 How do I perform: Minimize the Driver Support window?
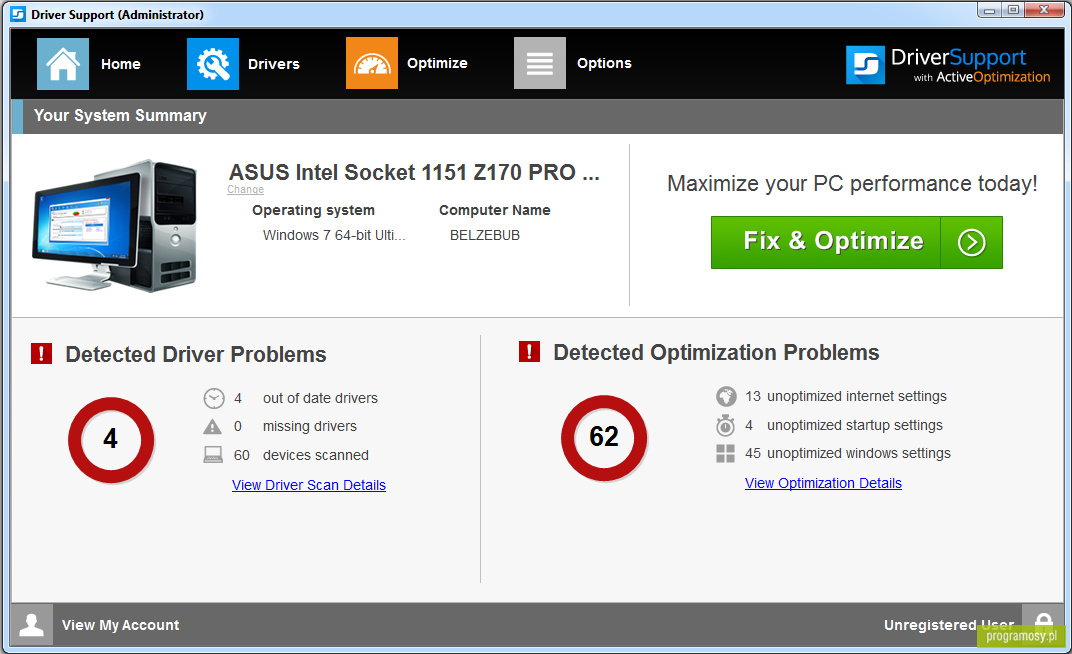tap(989, 10)
